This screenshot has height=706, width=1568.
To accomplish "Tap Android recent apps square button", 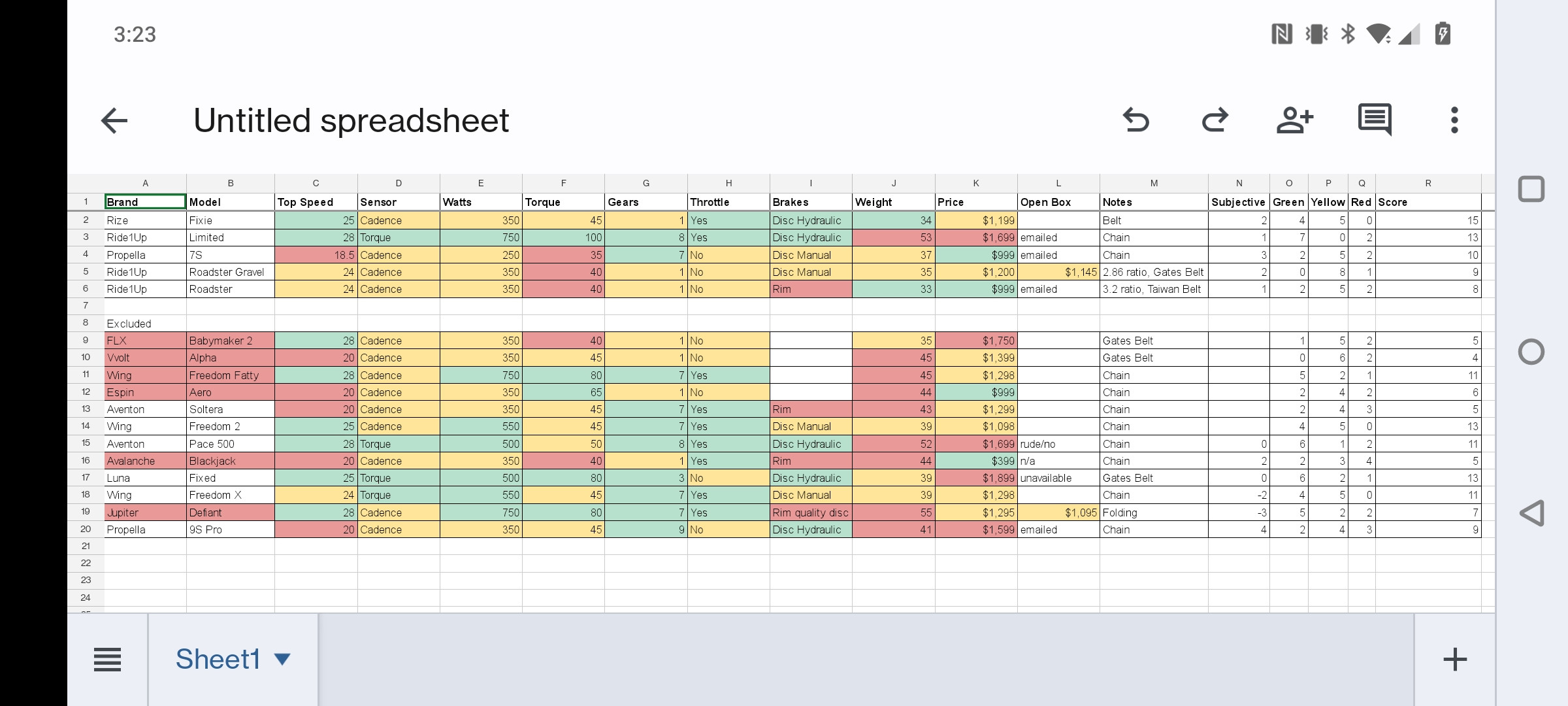I will pos(1531,189).
